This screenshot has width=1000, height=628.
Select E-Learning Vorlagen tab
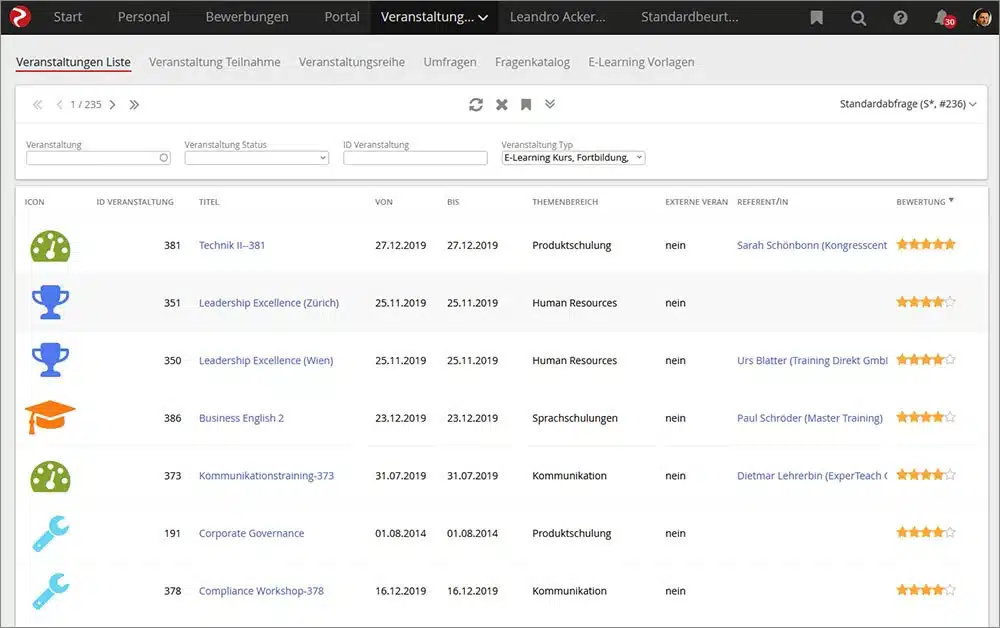coord(641,62)
